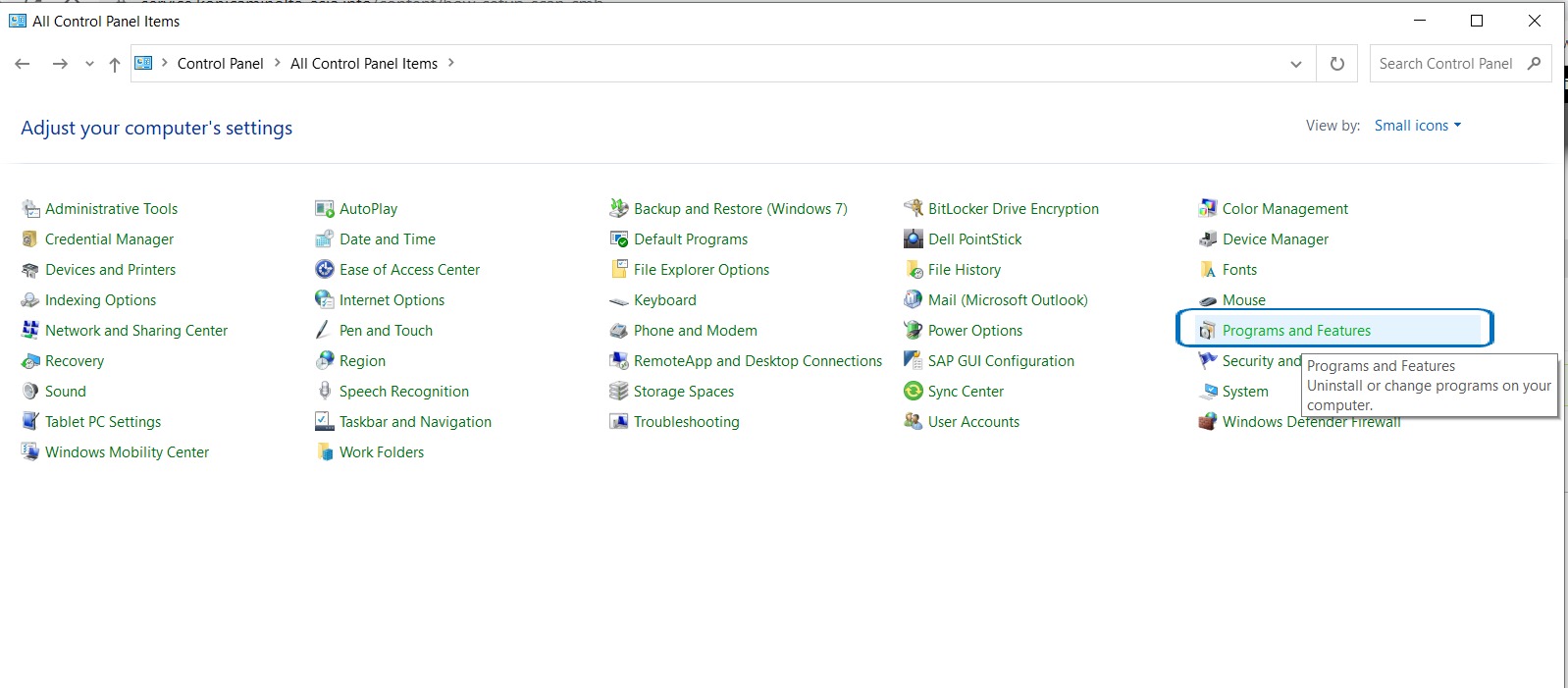Go up one level with the up arrow
This screenshot has height=688, width=1568.
[115, 64]
